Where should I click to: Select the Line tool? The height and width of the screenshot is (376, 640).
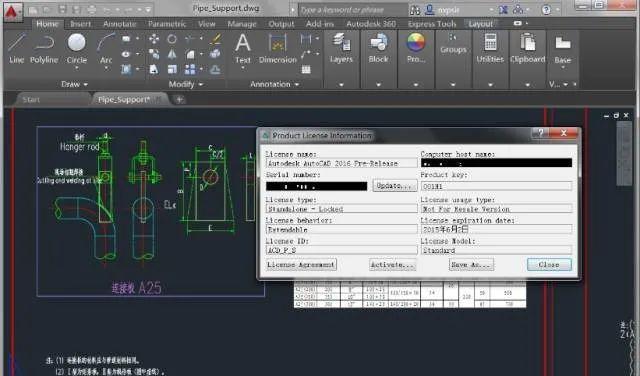(16, 49)
